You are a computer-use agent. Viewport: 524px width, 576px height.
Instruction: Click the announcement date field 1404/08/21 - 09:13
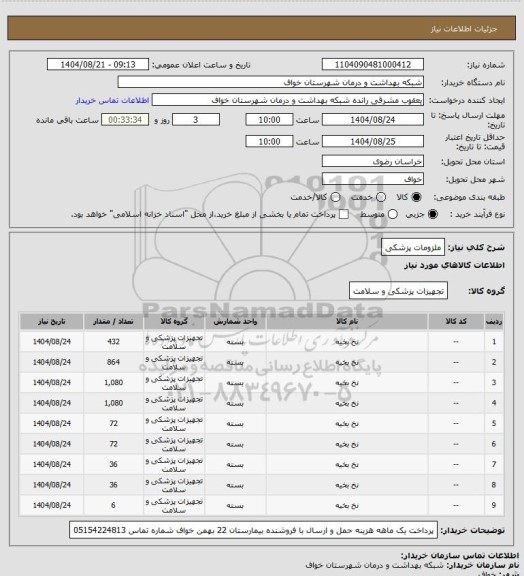point(98,65)
